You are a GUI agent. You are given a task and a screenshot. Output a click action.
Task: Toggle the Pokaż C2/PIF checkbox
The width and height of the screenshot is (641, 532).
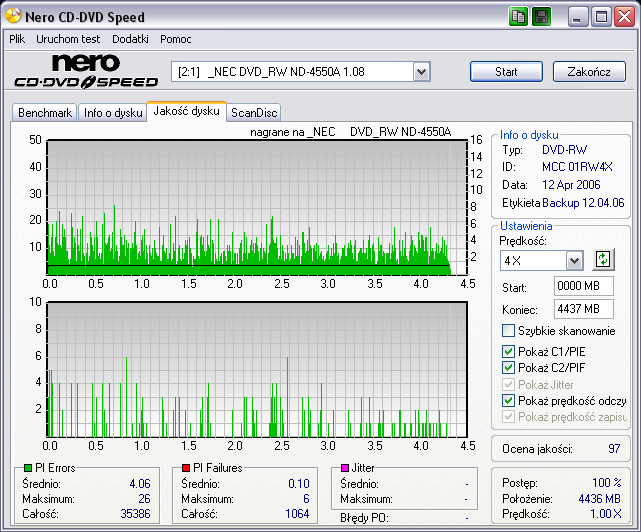coord(508,368)
